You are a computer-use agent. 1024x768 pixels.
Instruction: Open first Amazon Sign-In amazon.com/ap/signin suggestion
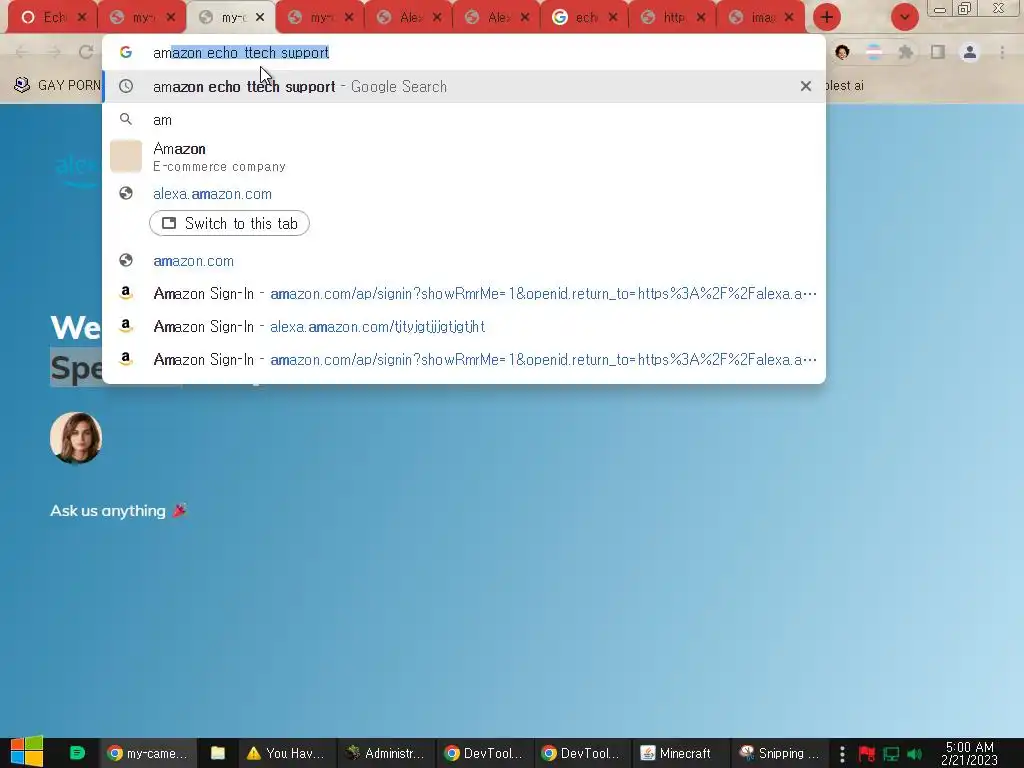(x=464, y=294)
